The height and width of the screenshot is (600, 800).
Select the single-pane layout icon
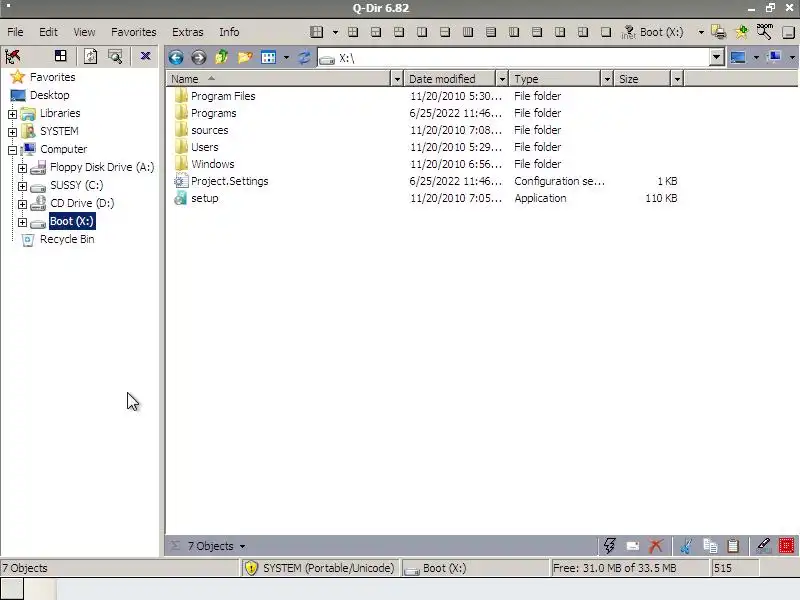click(606, 32)
